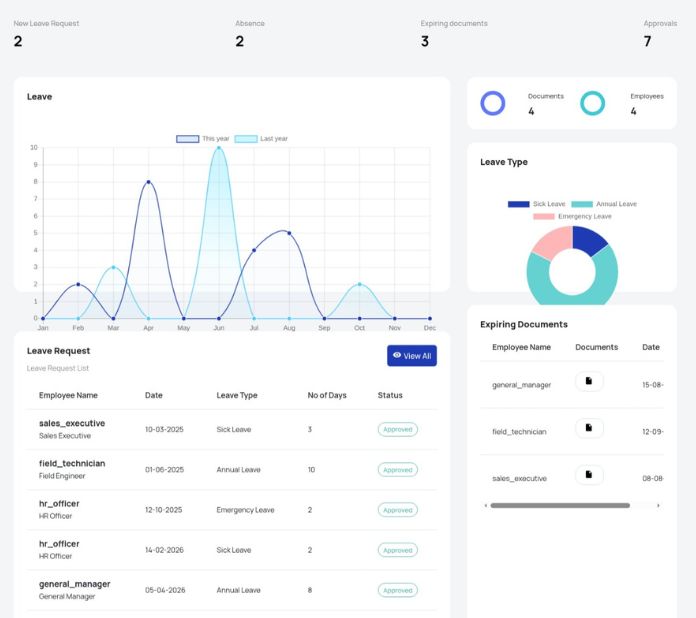Click scrollbar right arrow in Expiring Documents
The image size is (696, 618).
[658, 505]
